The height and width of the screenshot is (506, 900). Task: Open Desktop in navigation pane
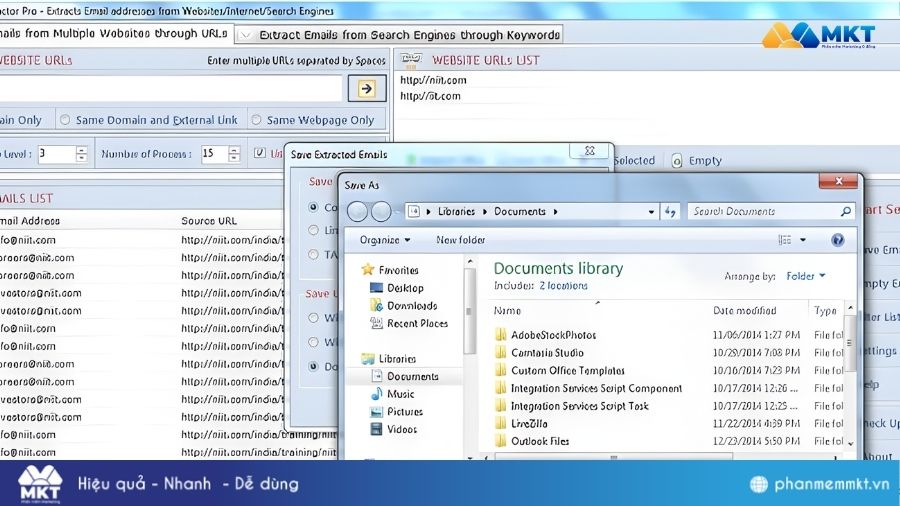(397, 288)
